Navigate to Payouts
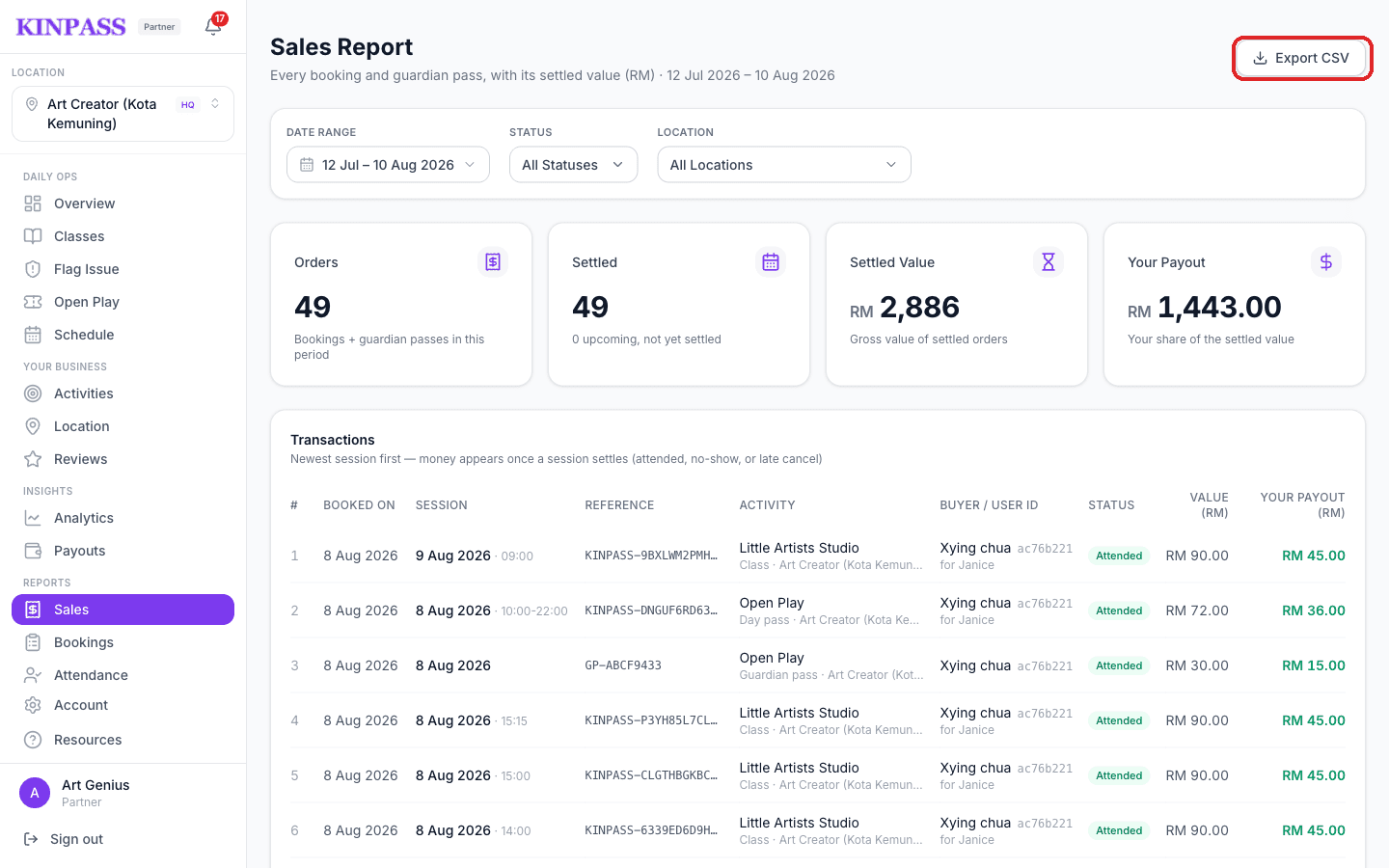The image size is (1389, 868). [x=123, y=551]
